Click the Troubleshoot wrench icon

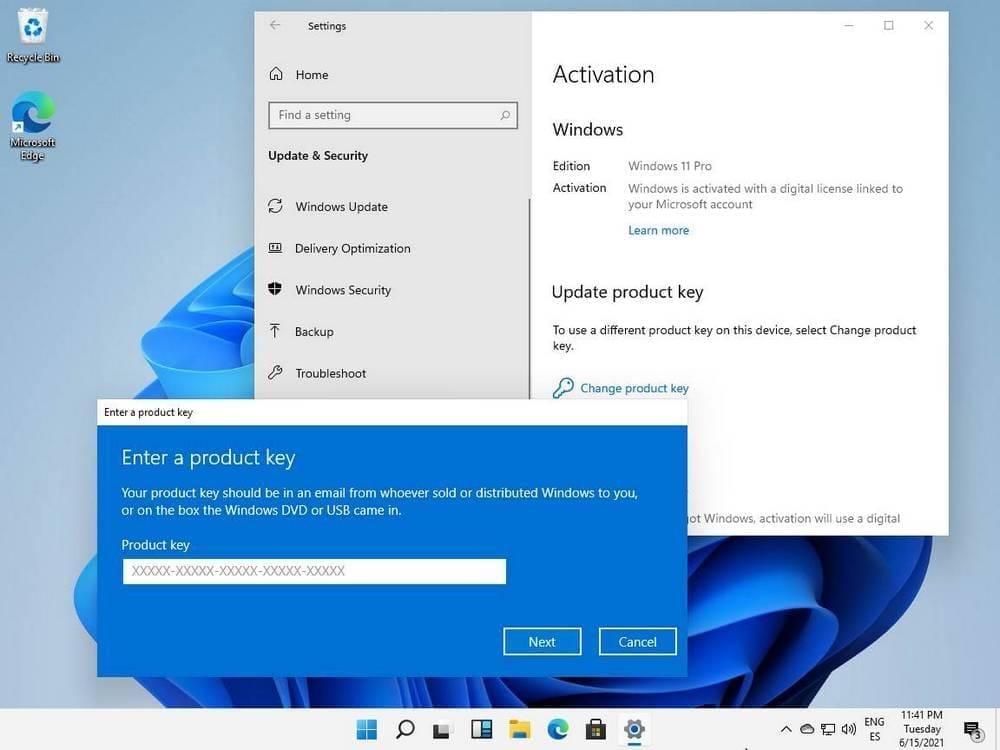click(x=275, y=372)
